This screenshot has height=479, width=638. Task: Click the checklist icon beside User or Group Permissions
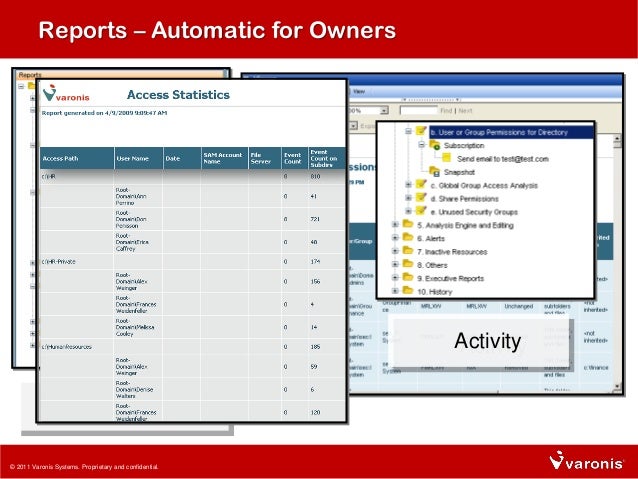(x=421, y=131)
